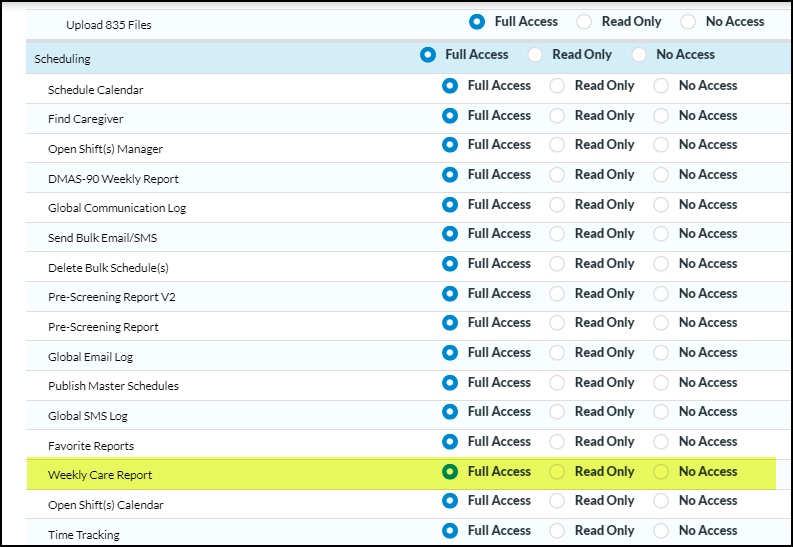793x547 pixels.
Task: Set Time Tracking to Read Only
Action: pos(557,531)
